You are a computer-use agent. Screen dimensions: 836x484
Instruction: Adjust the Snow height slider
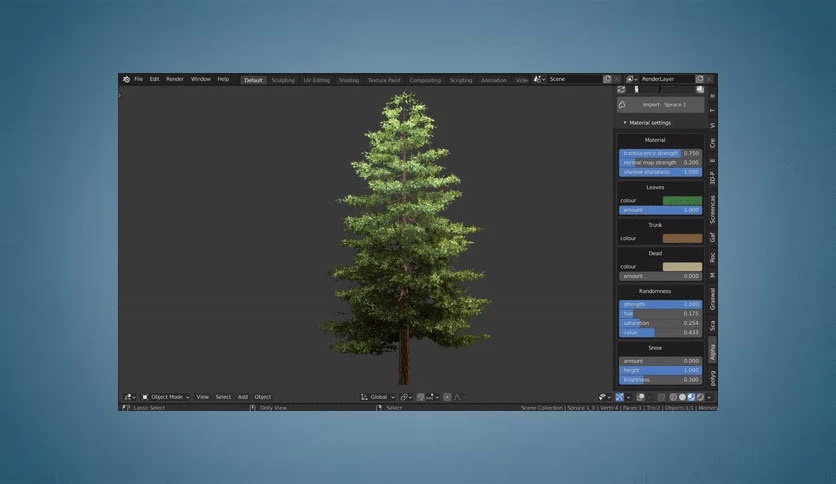tap(660, 370)
